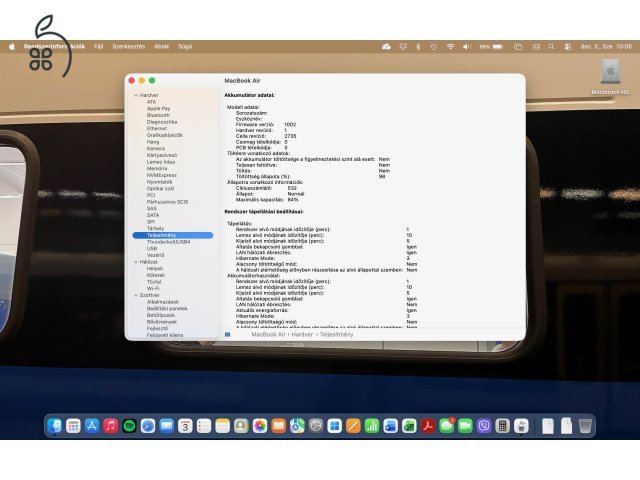Collapse the Hálózat section in sidebar
The image size is (640, 480).
tap(136, 262)
